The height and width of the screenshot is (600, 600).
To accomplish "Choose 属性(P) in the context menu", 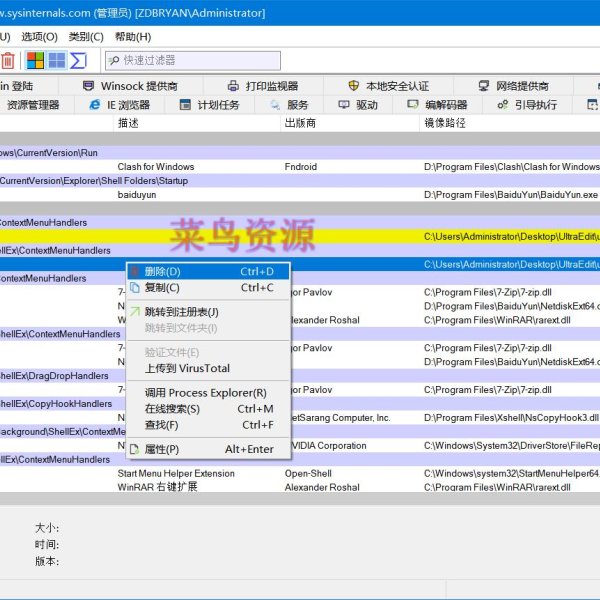I will coord(209,449).
